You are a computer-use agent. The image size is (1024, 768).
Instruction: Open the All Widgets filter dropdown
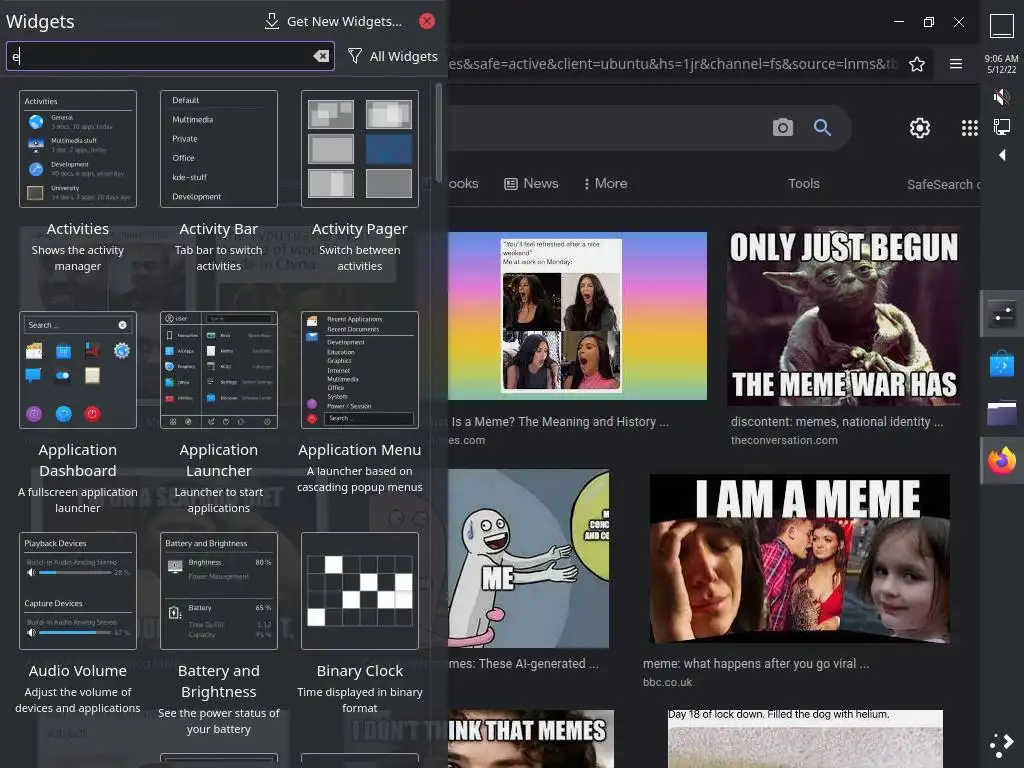[x=392, y=56]
